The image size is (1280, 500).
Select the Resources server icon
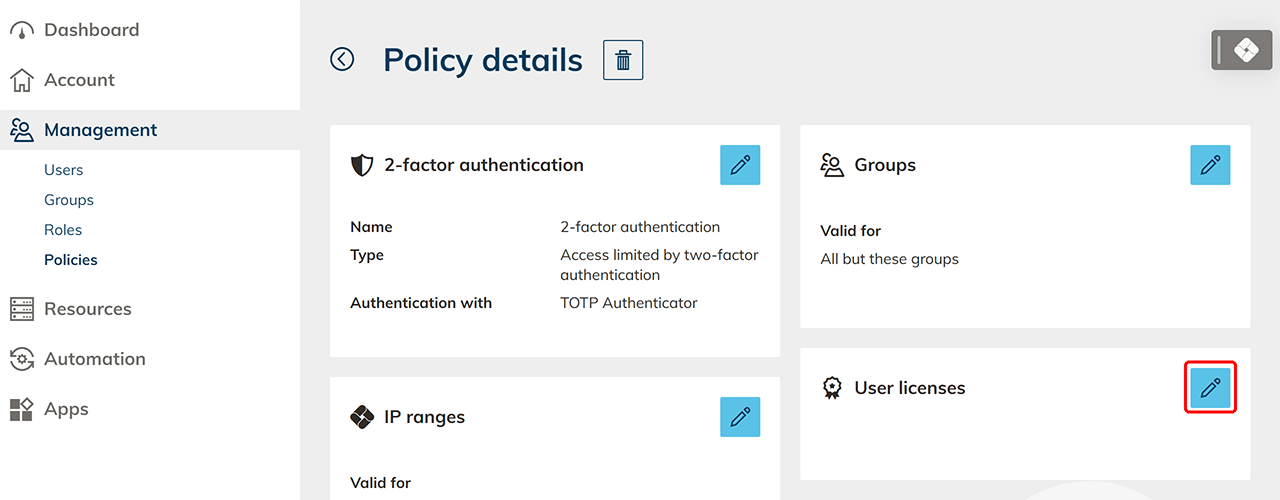coord(22,309)
